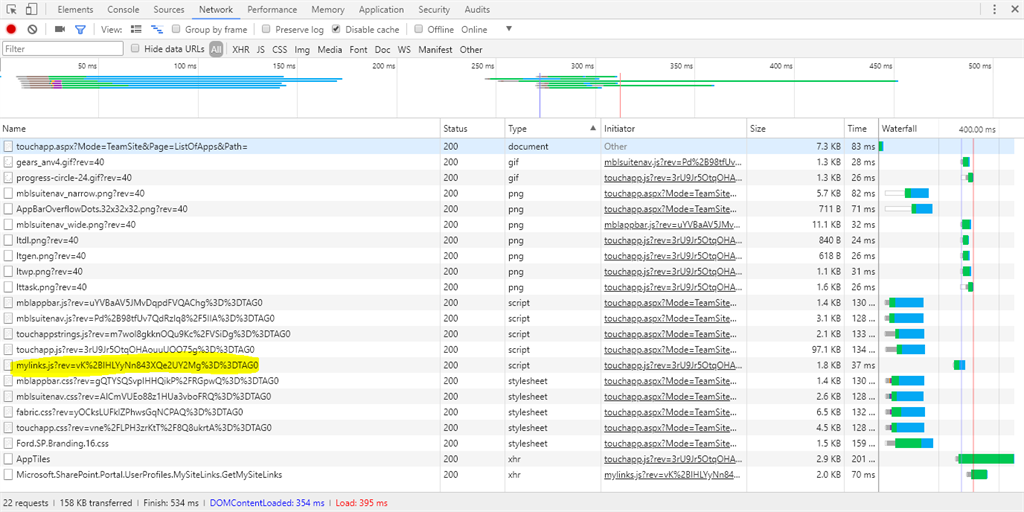Enable Group by frame checkbox
This screenshot has height=512, width=1024.
click(x=176, y=29)
